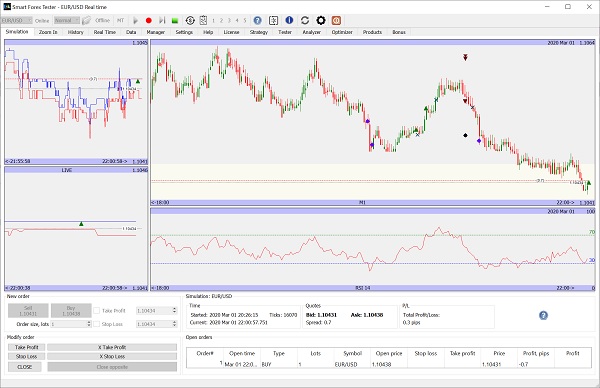The image size is (600, 388).
Task: Click the Buy 1.10438 button
Action: point(71,311)
